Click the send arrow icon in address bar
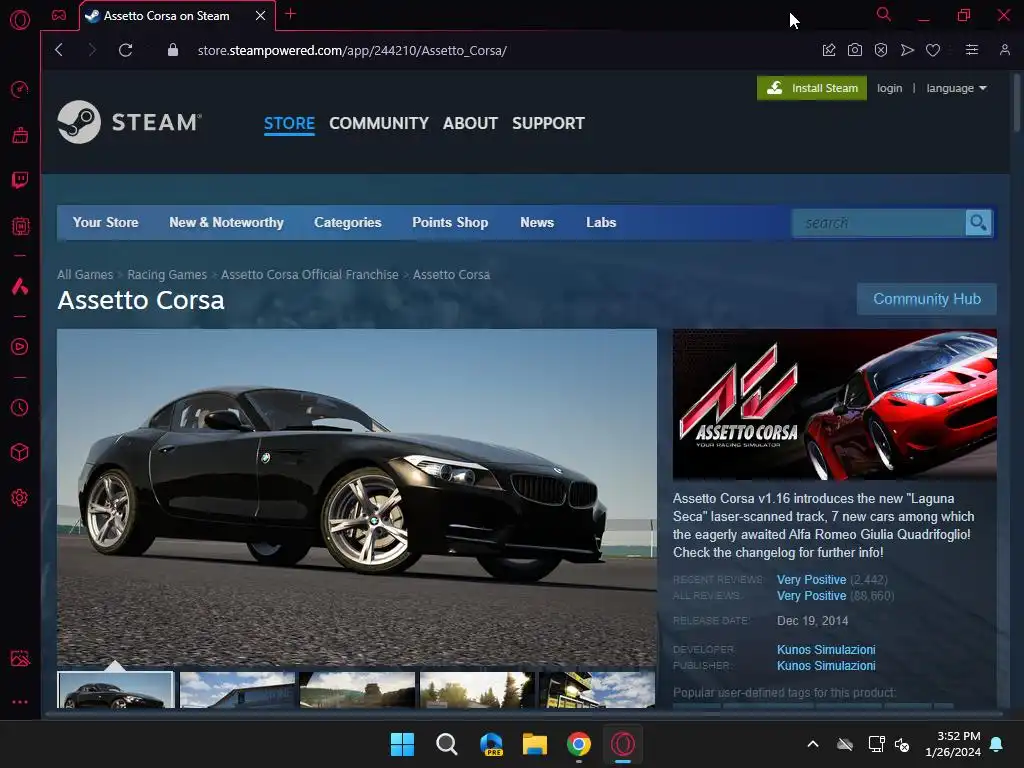1024x768 pixels. coord(907,50)
